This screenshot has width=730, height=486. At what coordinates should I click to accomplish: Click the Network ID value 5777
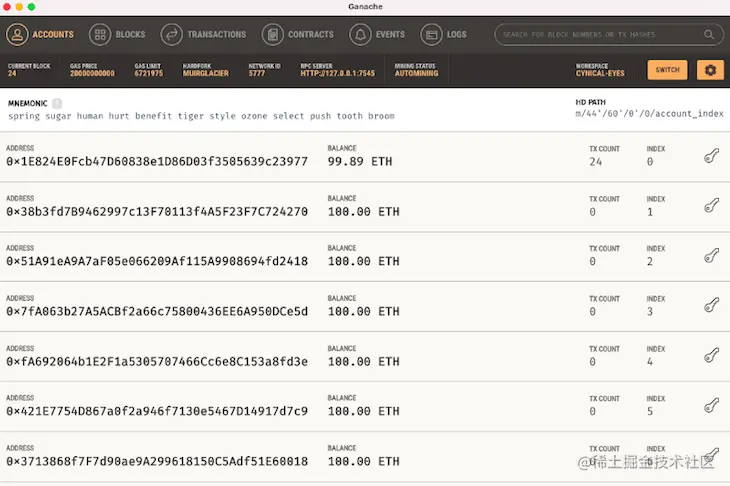pos(257,73)
